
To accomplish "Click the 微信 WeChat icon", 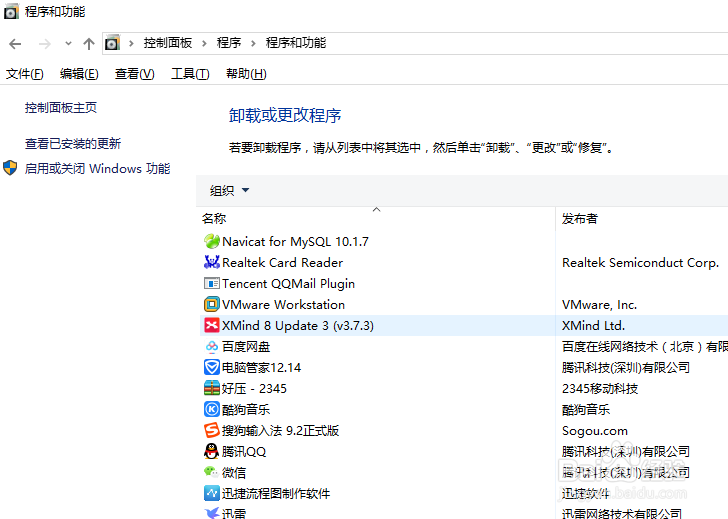I will pos(212,472).
